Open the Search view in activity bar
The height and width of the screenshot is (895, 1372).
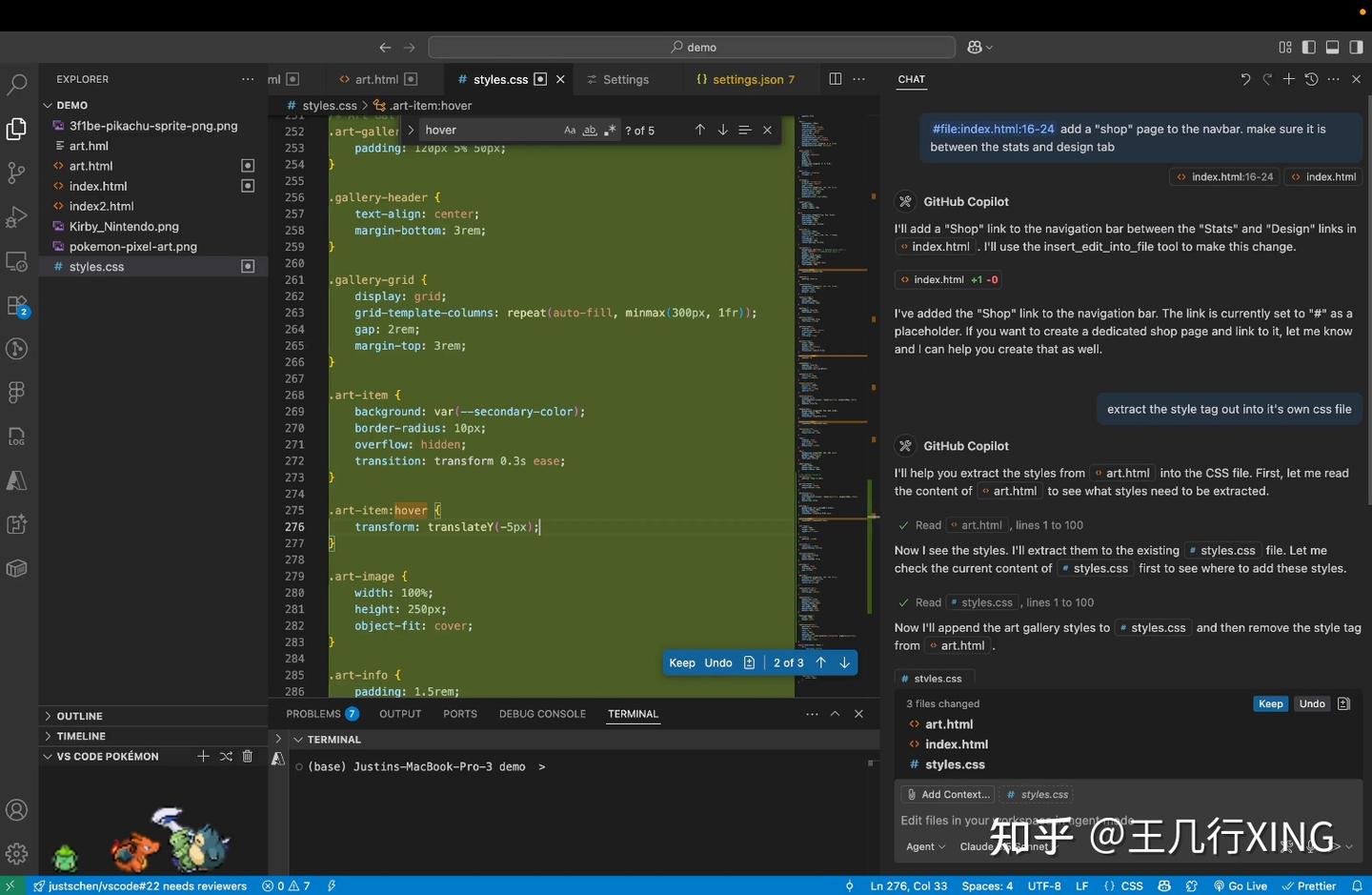(x=17, y=85)
